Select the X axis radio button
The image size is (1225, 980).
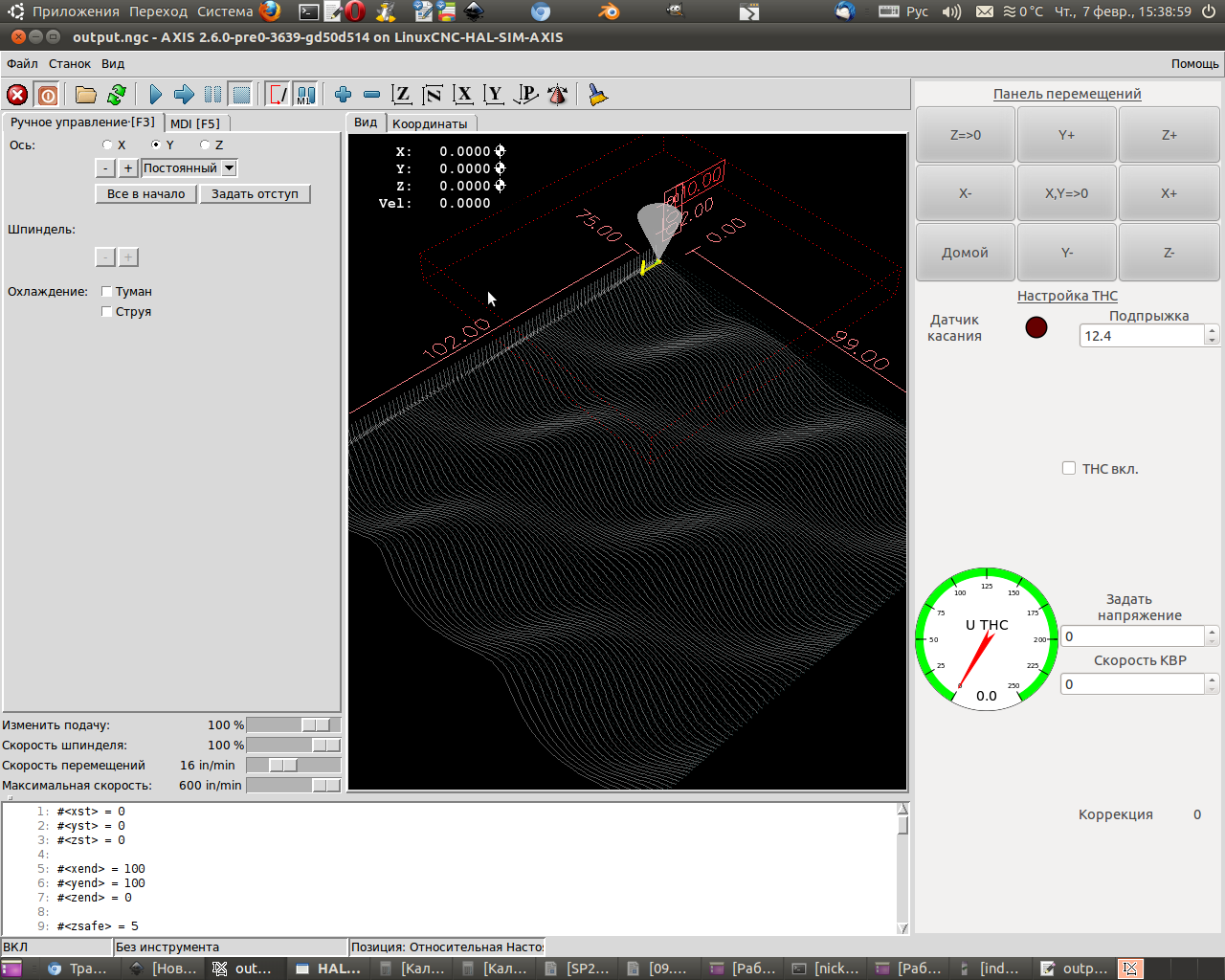coord(108,145)
